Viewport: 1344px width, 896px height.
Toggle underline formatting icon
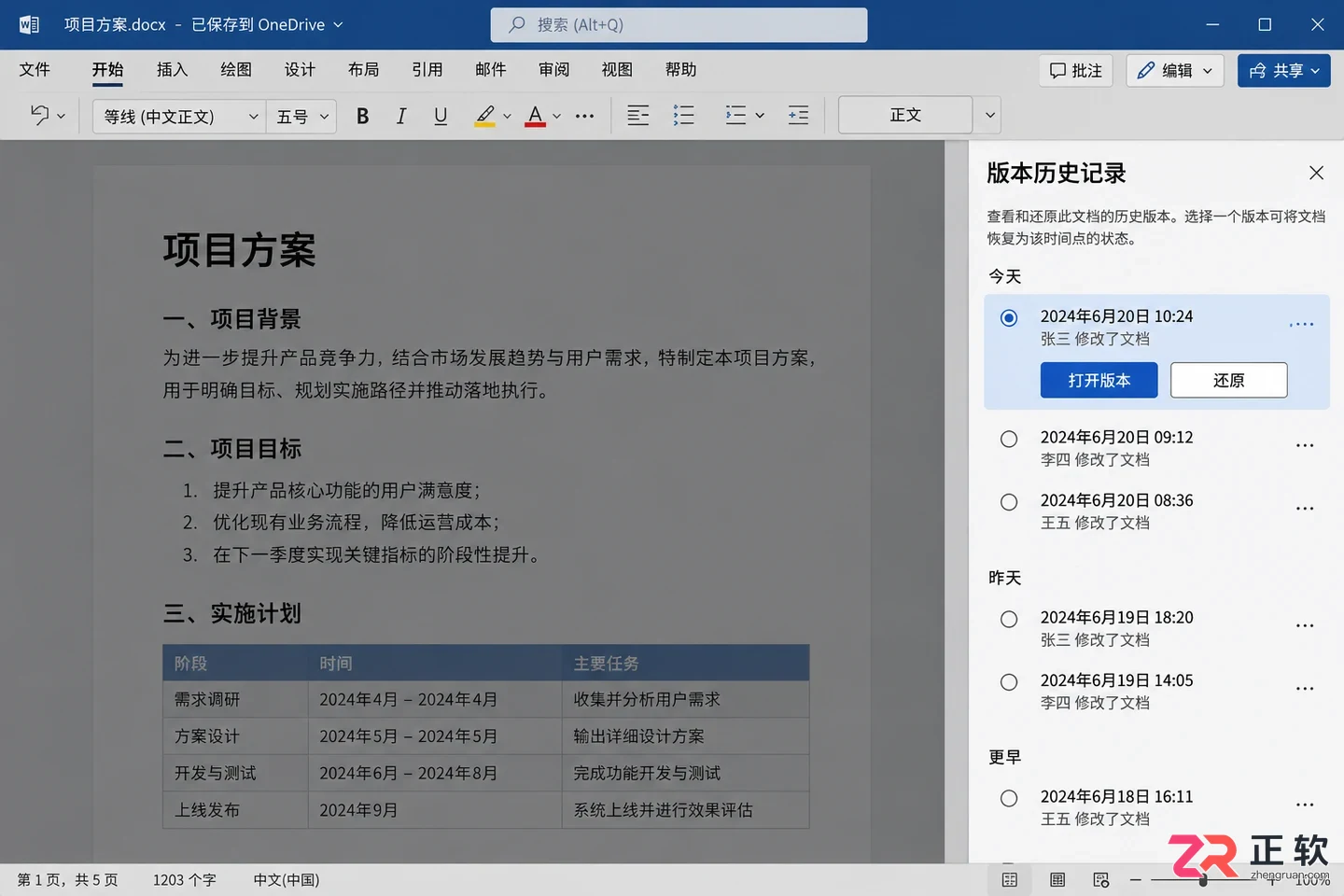click(x=441, y=116)
